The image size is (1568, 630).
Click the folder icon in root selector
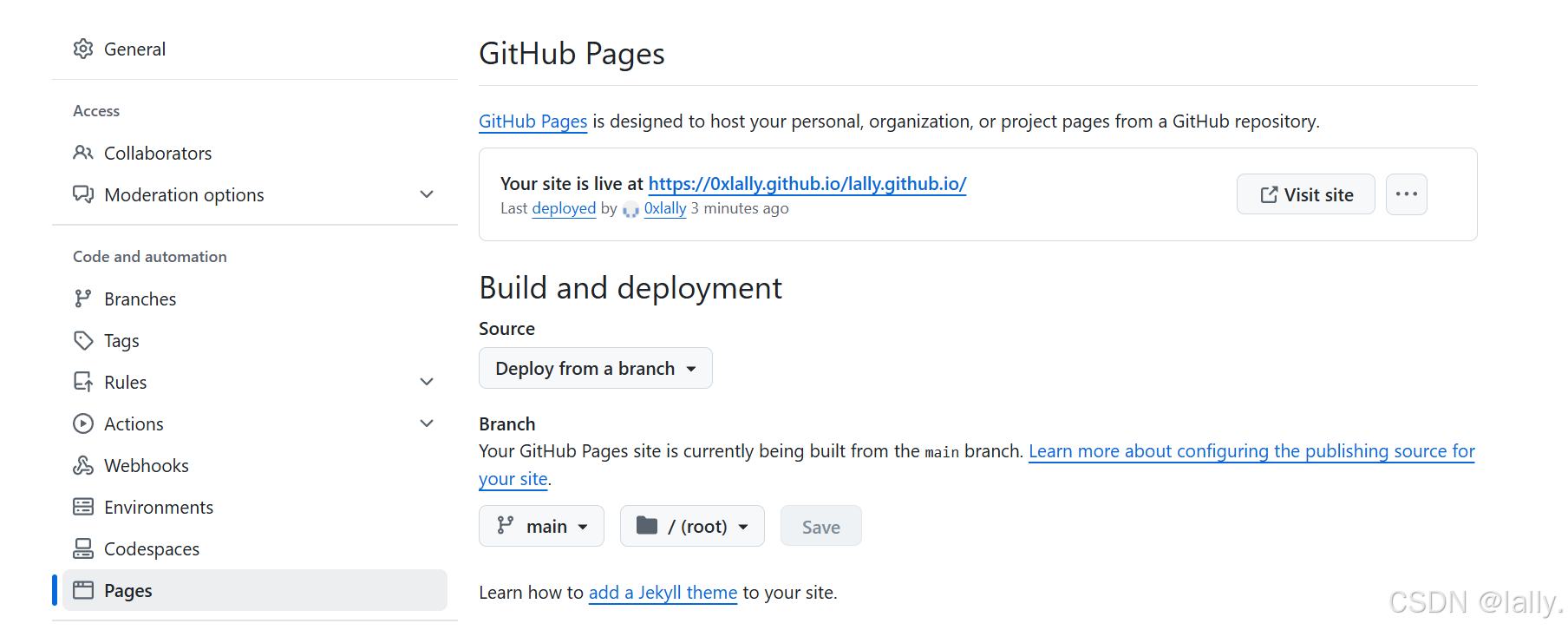click(647, 525)
